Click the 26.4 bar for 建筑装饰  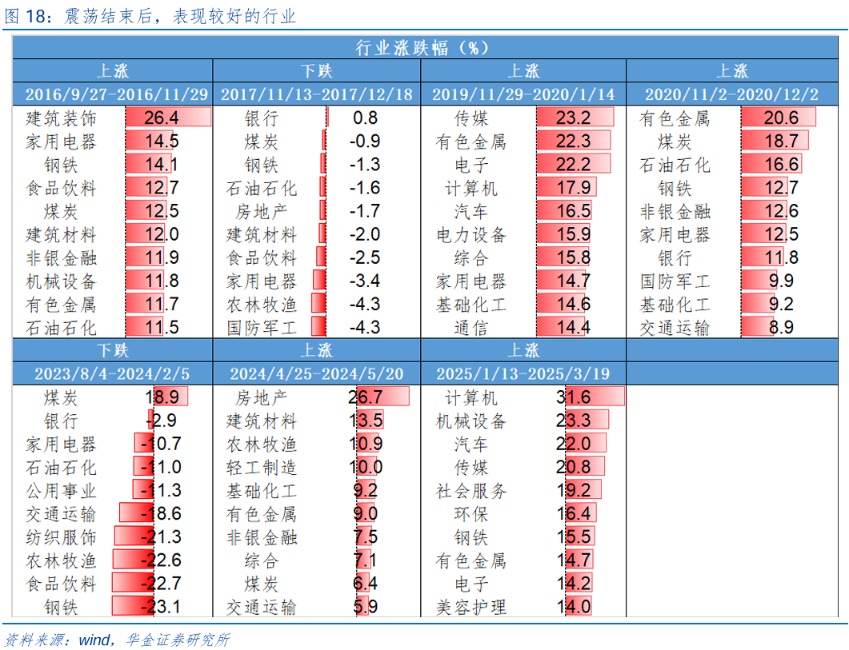[168, 118]
